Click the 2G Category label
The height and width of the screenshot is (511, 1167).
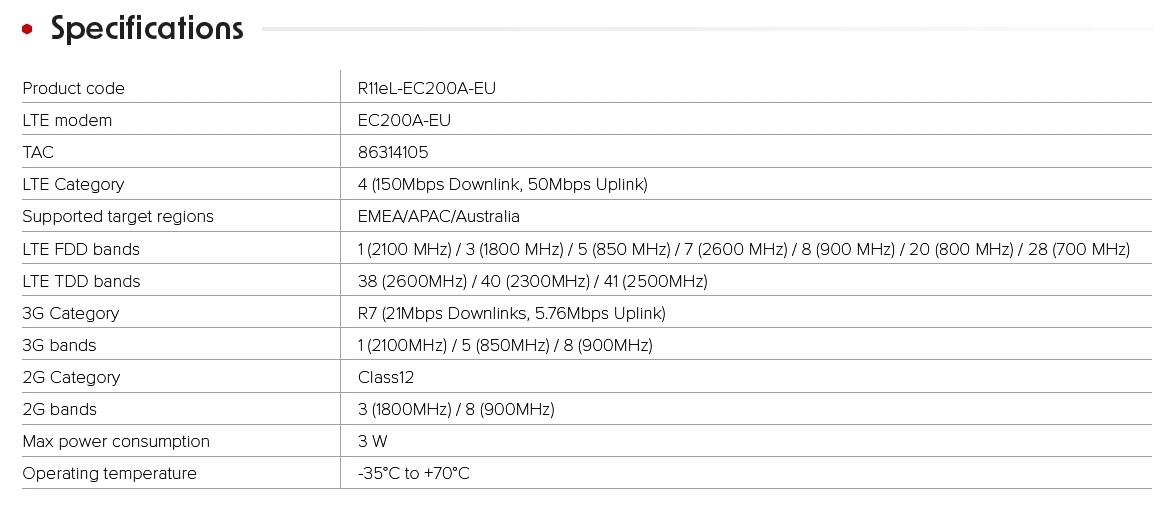(71, 377)
